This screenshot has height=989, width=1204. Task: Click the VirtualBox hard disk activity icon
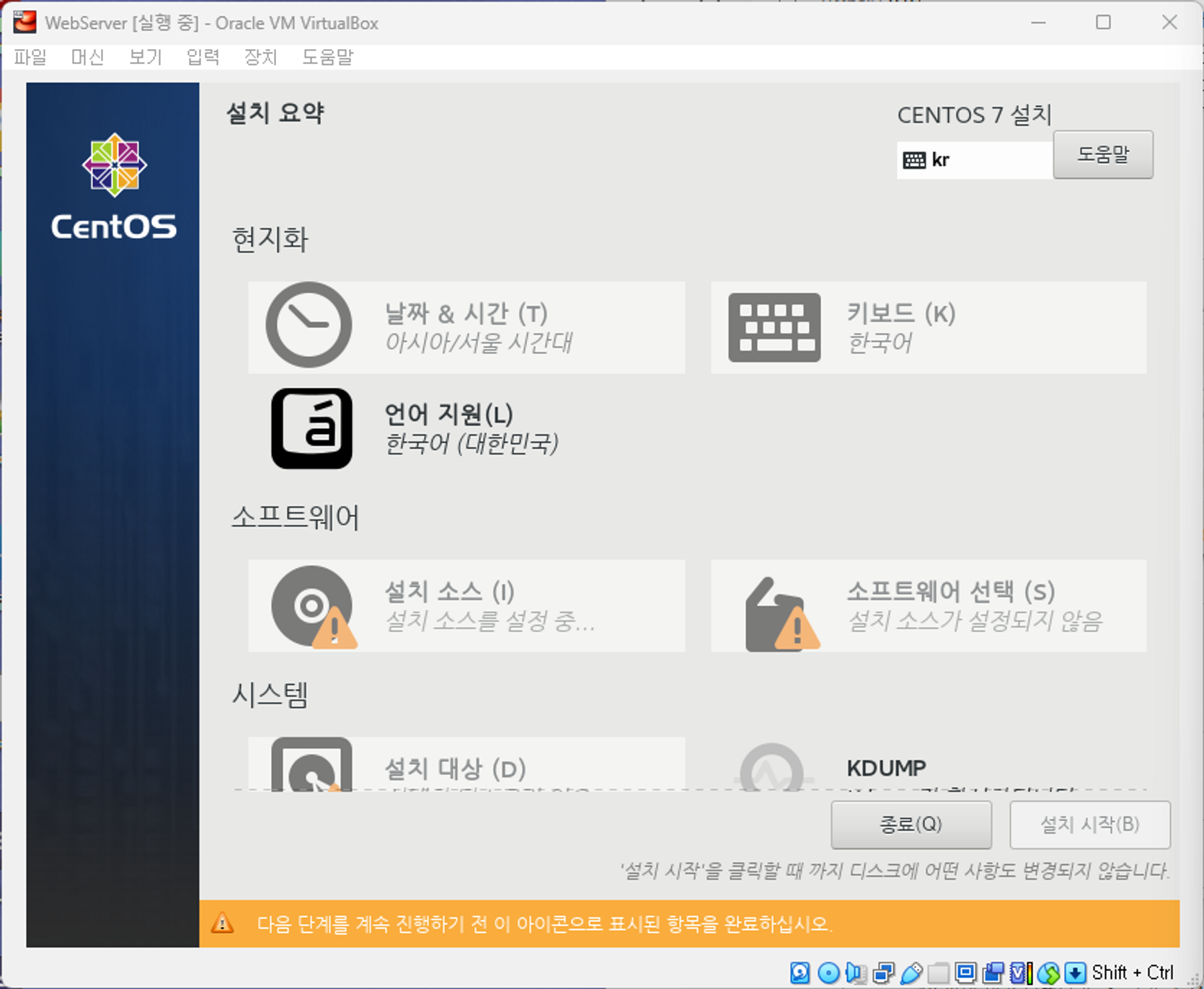[x=800, y=973]
